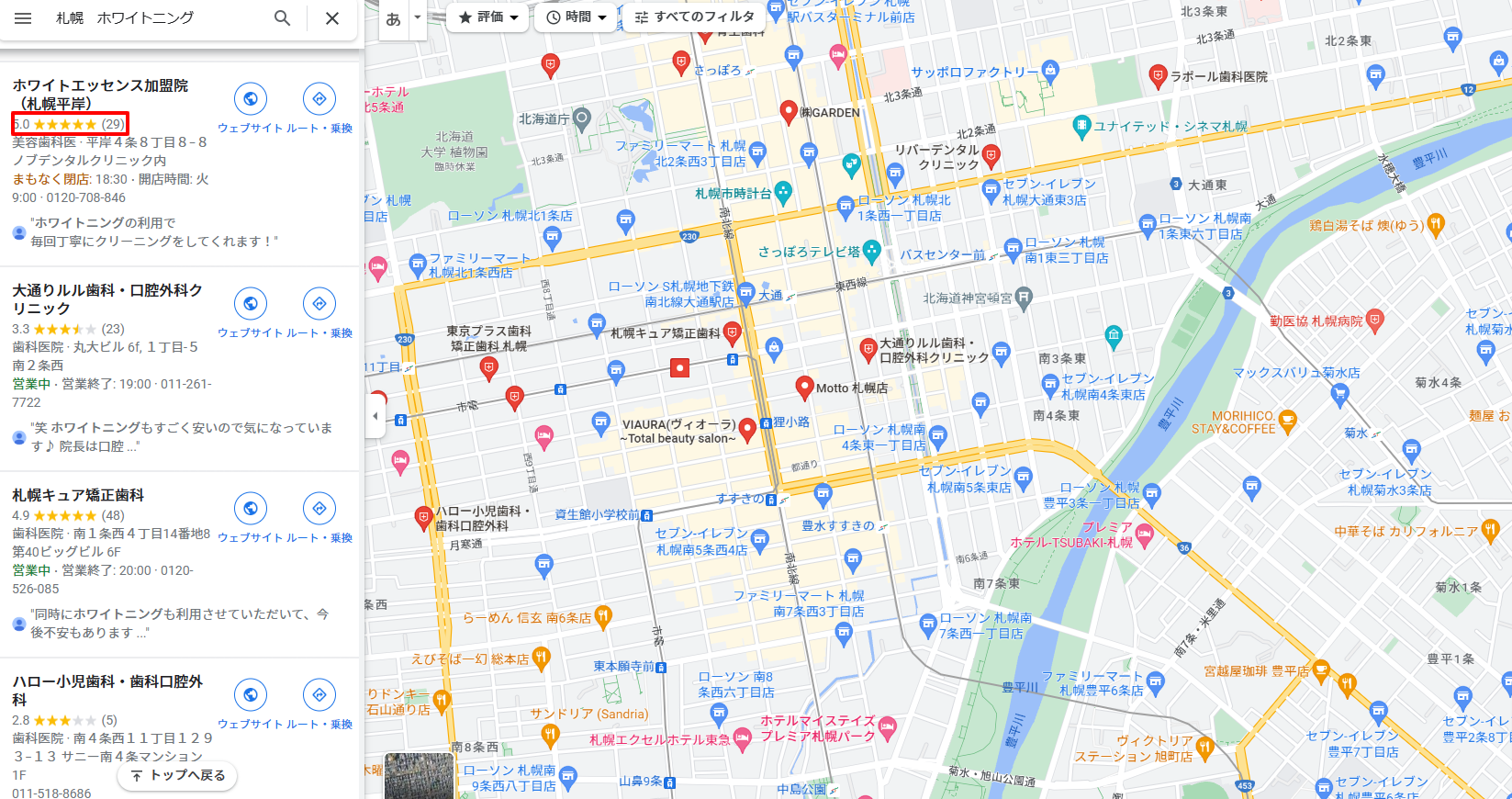Click the マックスバリュ菊水店 shopping icon
Viewport: 1512px width, 799px height.
coord(1339,395)
